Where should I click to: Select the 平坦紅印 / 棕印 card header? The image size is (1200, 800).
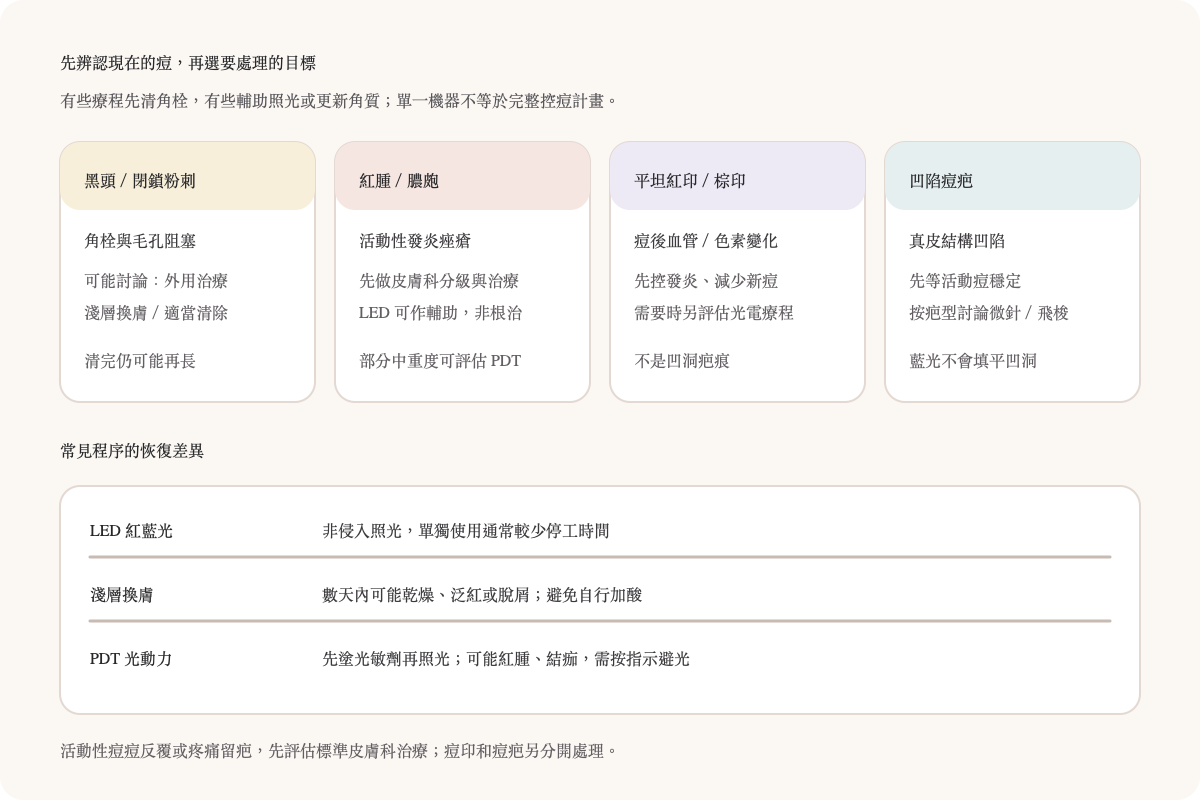coord(738,176)
